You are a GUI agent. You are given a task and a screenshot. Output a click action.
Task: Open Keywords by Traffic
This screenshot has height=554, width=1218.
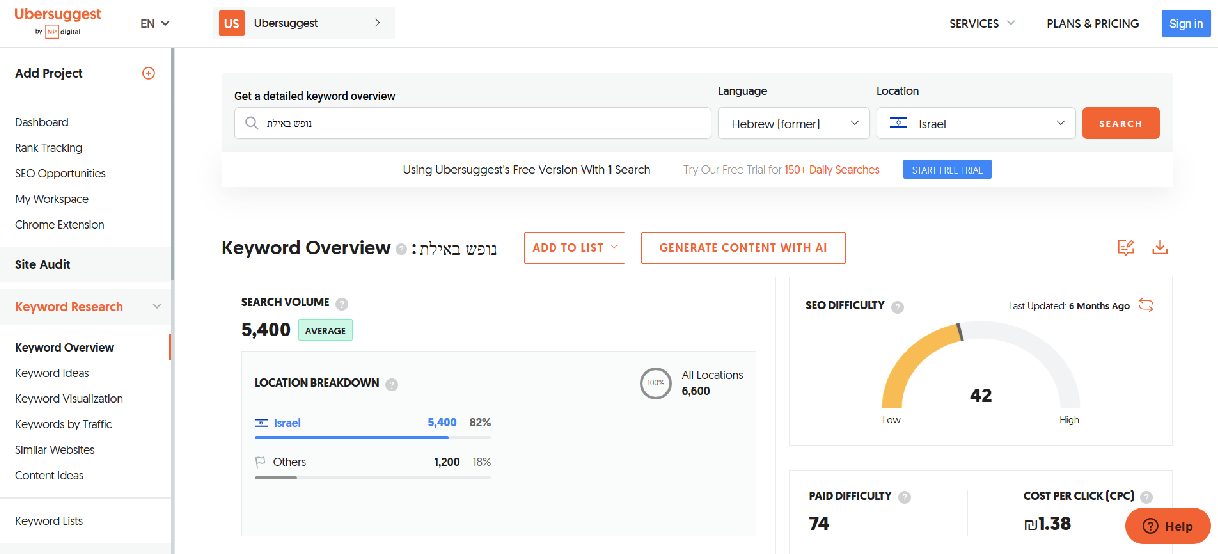(64, 424)
